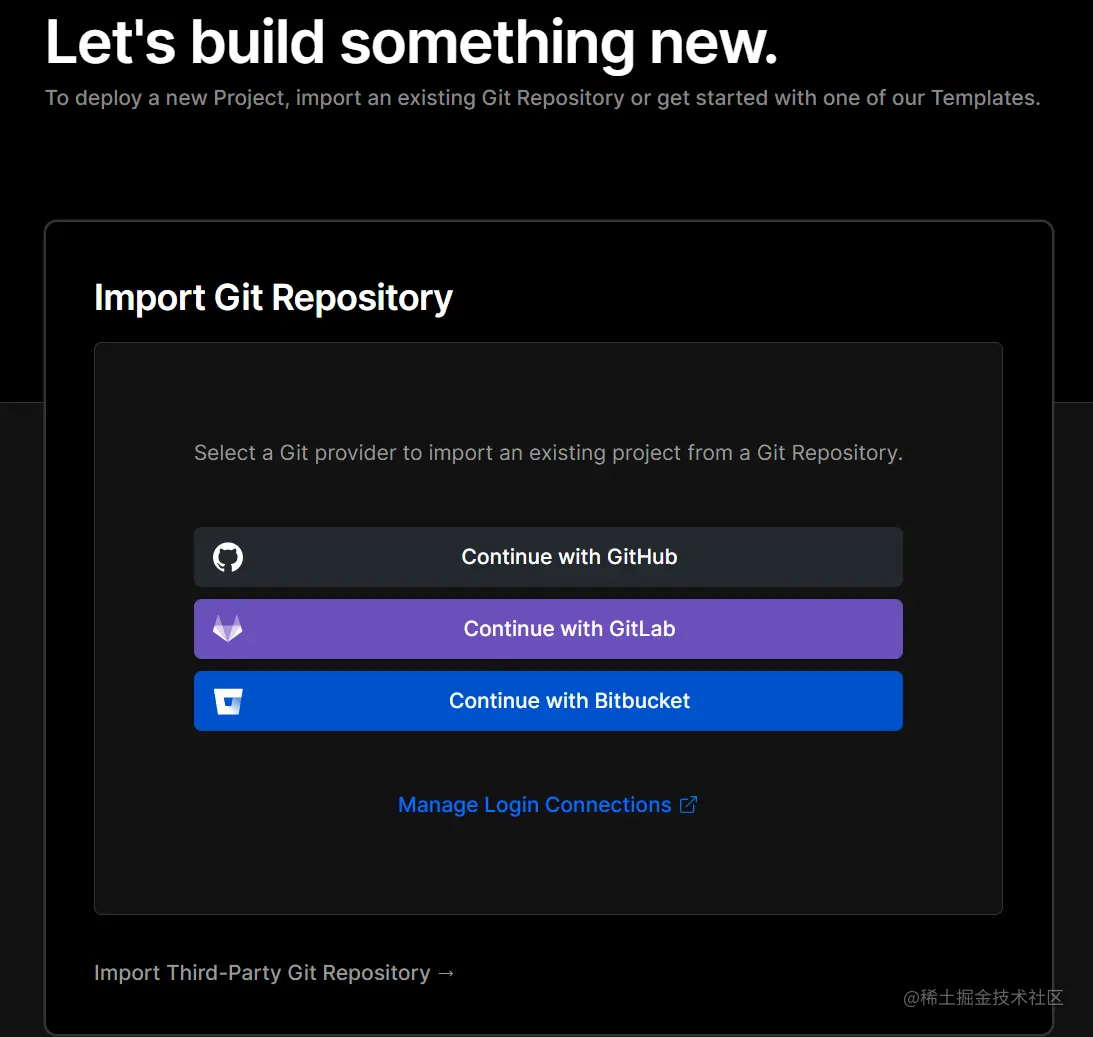1093x1037 pixels.
Task: Click the external link icon beside Manage Login Connections
Action: point(688,805)
